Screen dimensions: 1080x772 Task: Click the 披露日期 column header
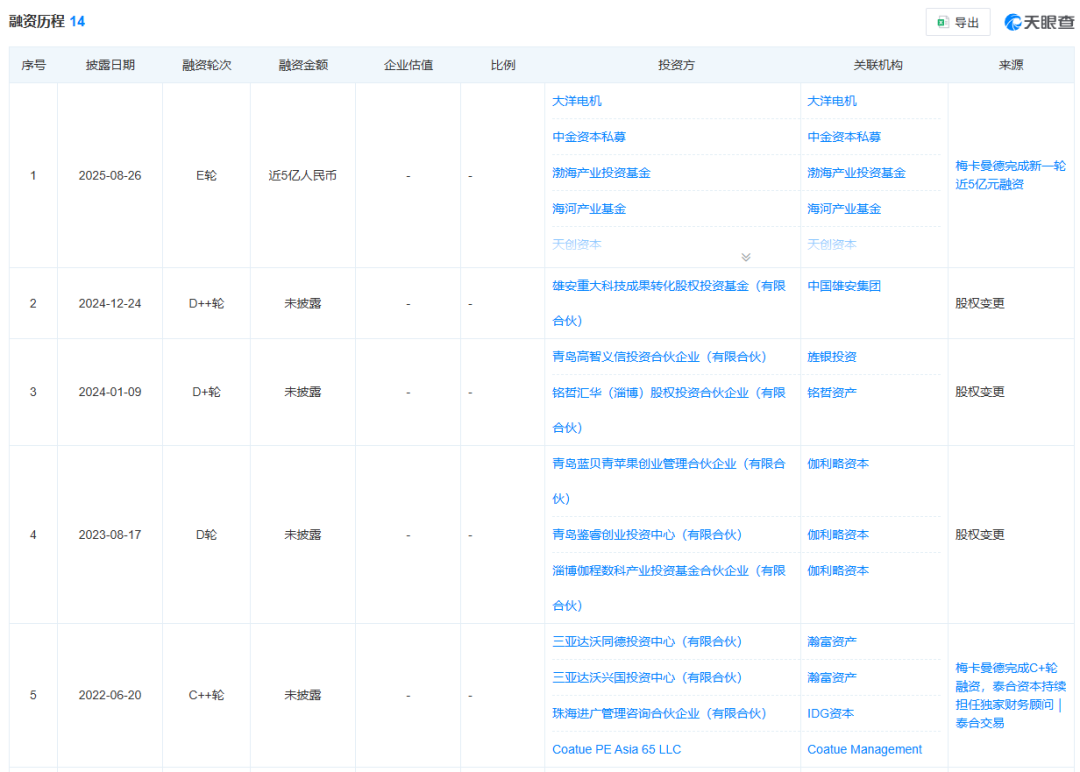tap(110, 65)
